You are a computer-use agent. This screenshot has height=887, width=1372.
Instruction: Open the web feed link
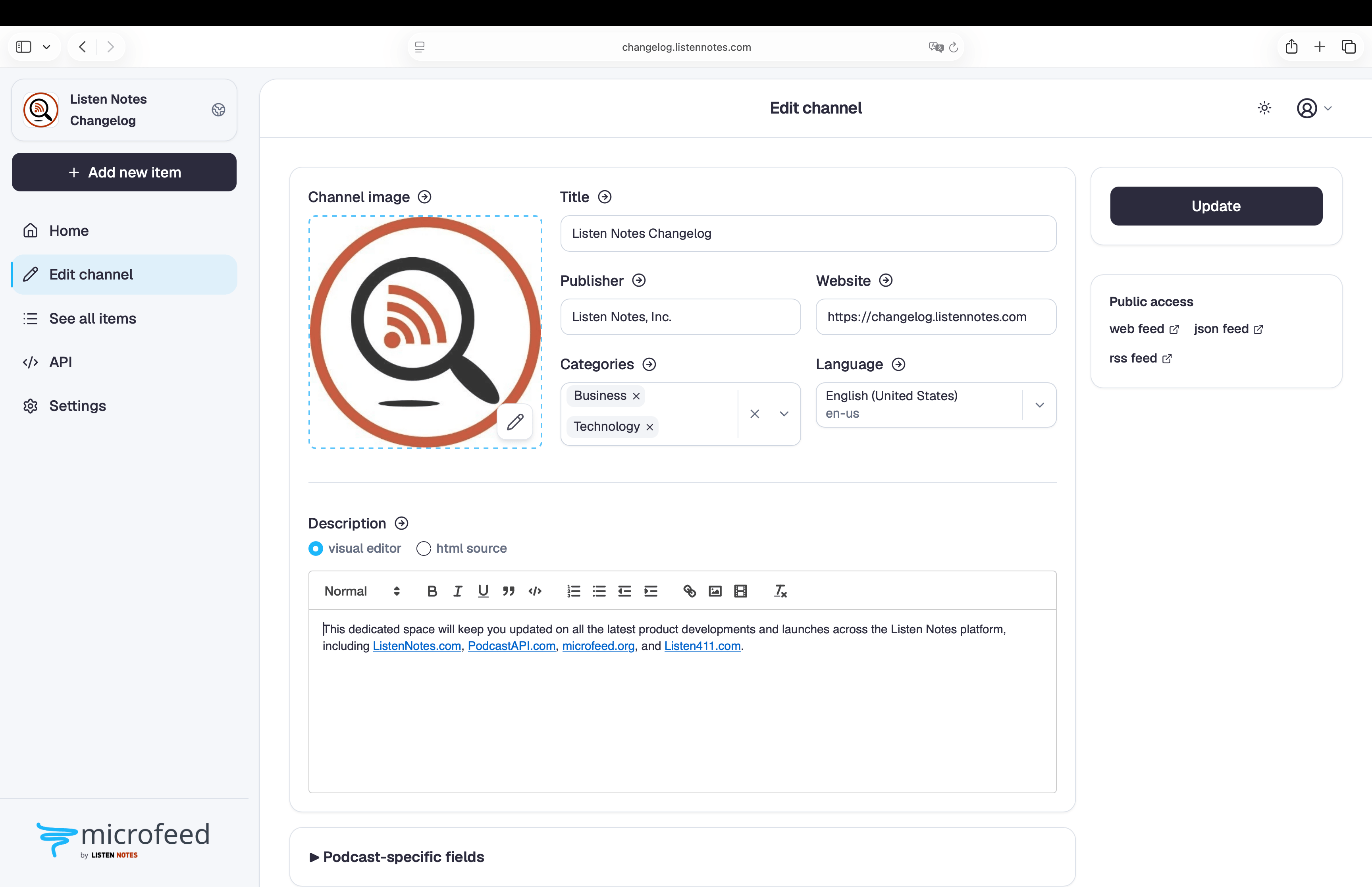[x=1144, y=329]
